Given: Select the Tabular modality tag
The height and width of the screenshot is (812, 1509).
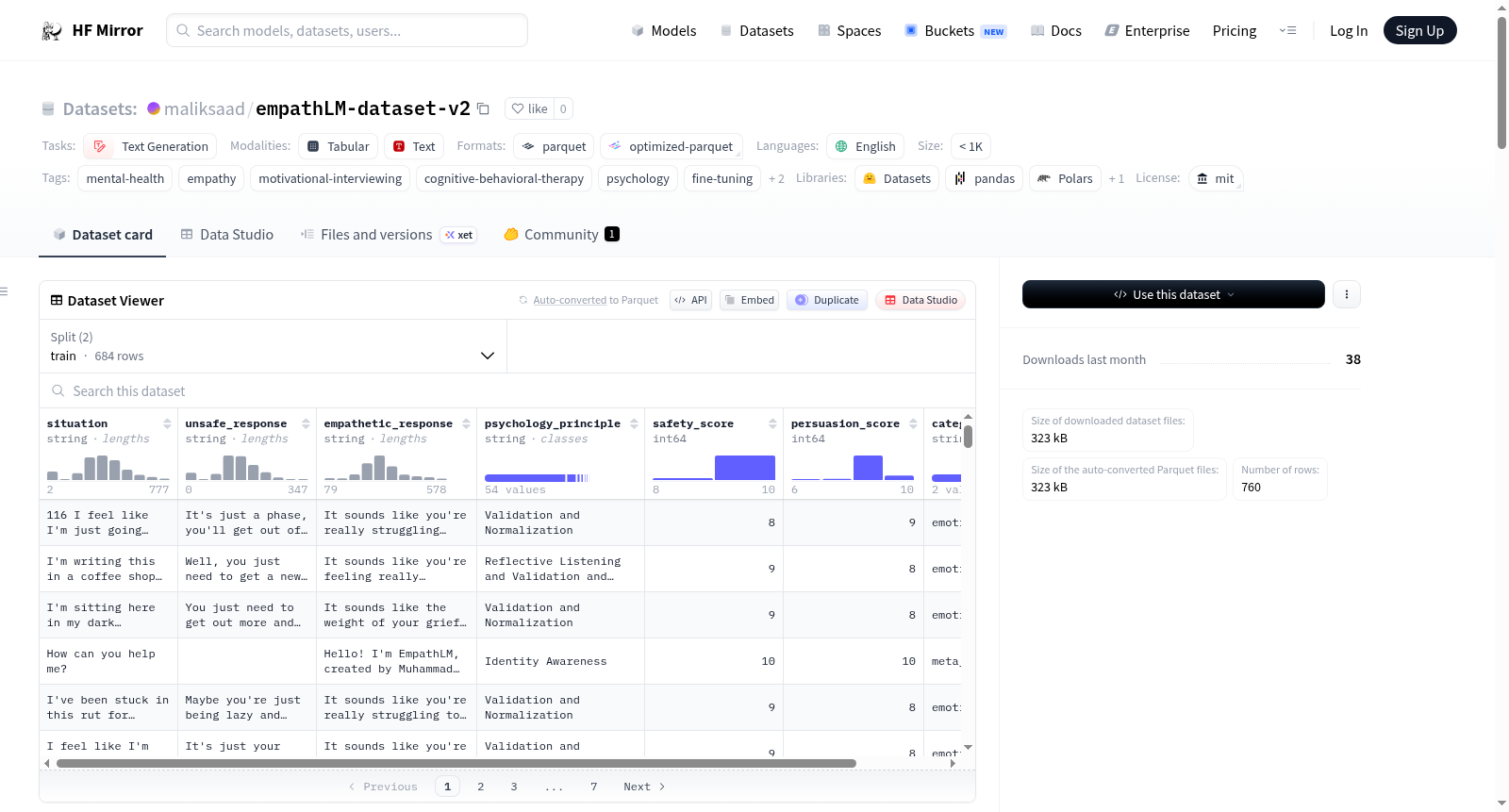Looking at the screenshot, I should click(x=339, y=146).
